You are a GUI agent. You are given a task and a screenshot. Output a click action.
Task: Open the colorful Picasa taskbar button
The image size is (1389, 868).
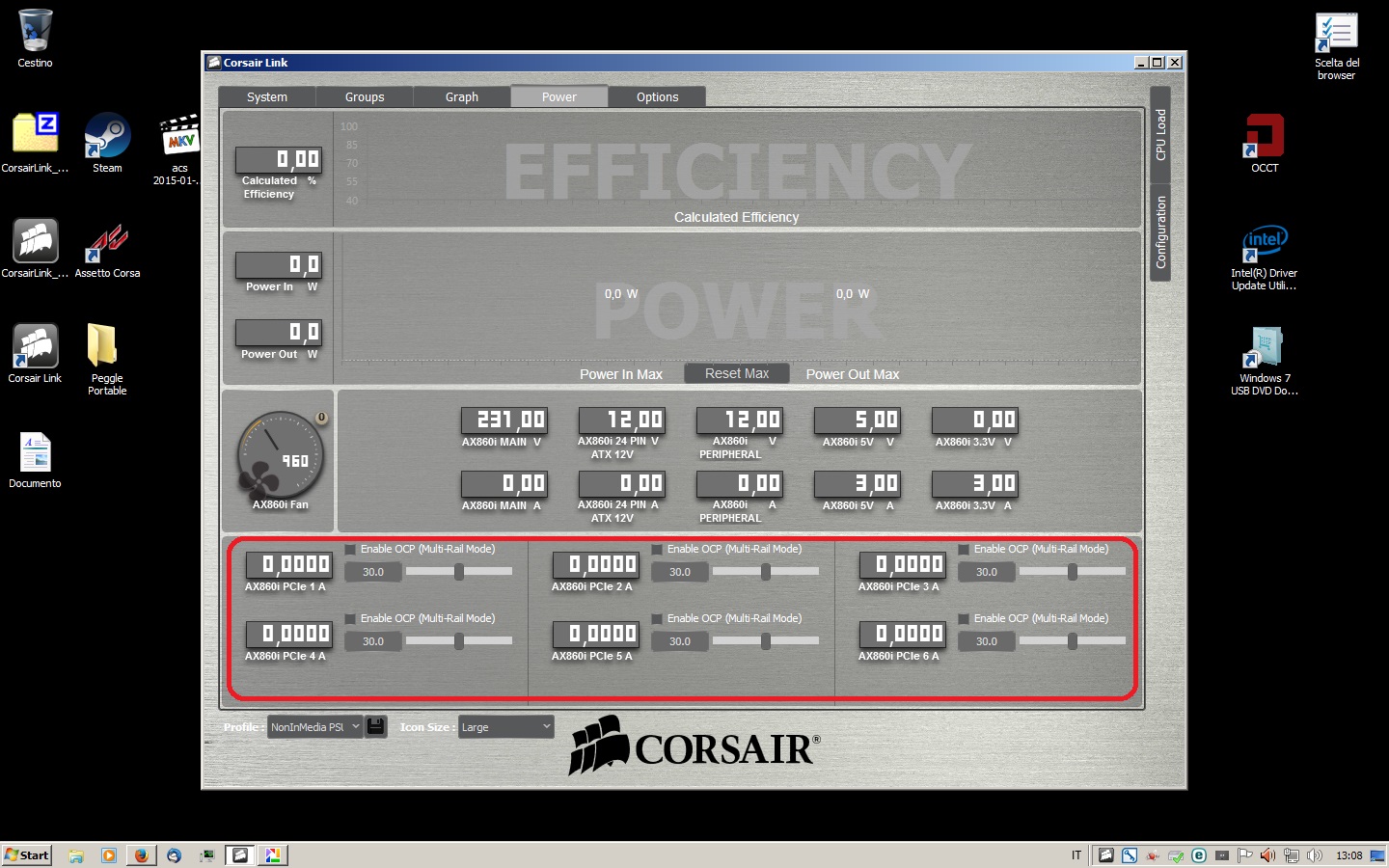273,855
